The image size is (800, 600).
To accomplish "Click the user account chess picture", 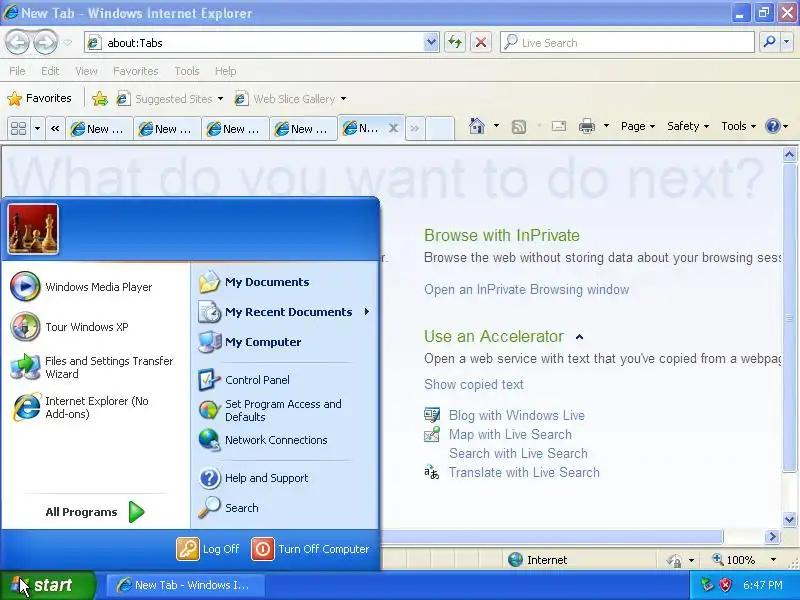I will [x=33, y=229].
